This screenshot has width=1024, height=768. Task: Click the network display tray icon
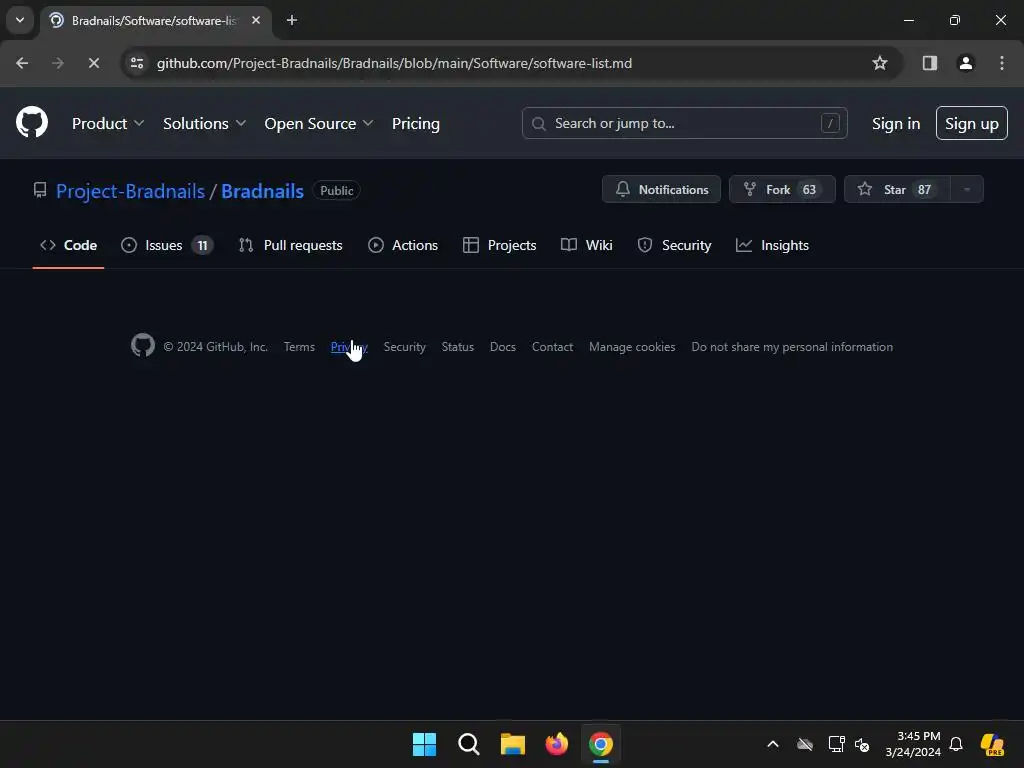(x=836, y=744)
